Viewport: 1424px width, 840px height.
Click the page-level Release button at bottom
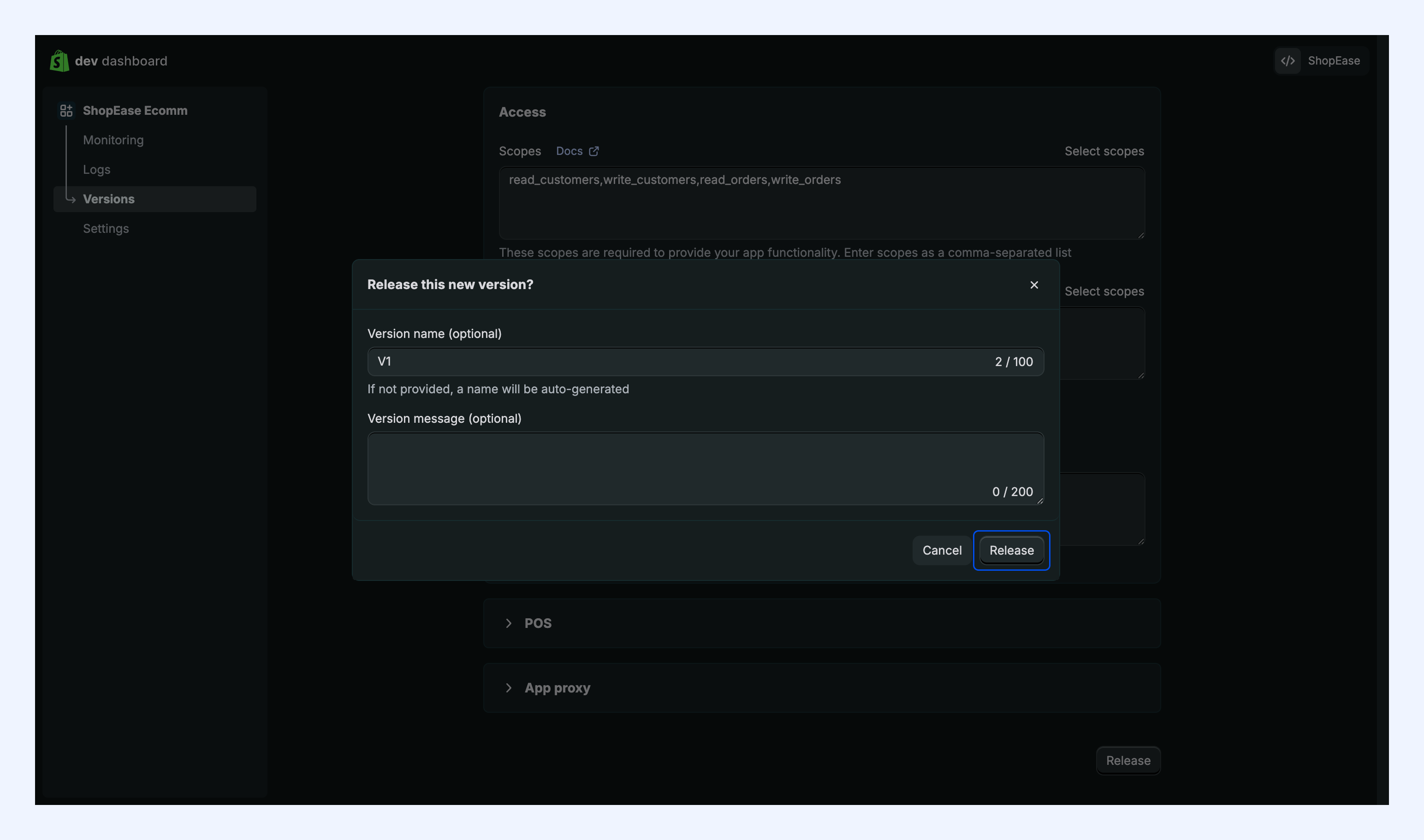(1128, 761)
